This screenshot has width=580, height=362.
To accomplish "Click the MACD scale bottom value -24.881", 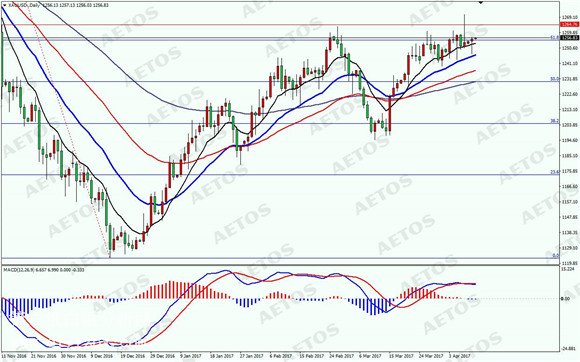I will coord(568,348).
